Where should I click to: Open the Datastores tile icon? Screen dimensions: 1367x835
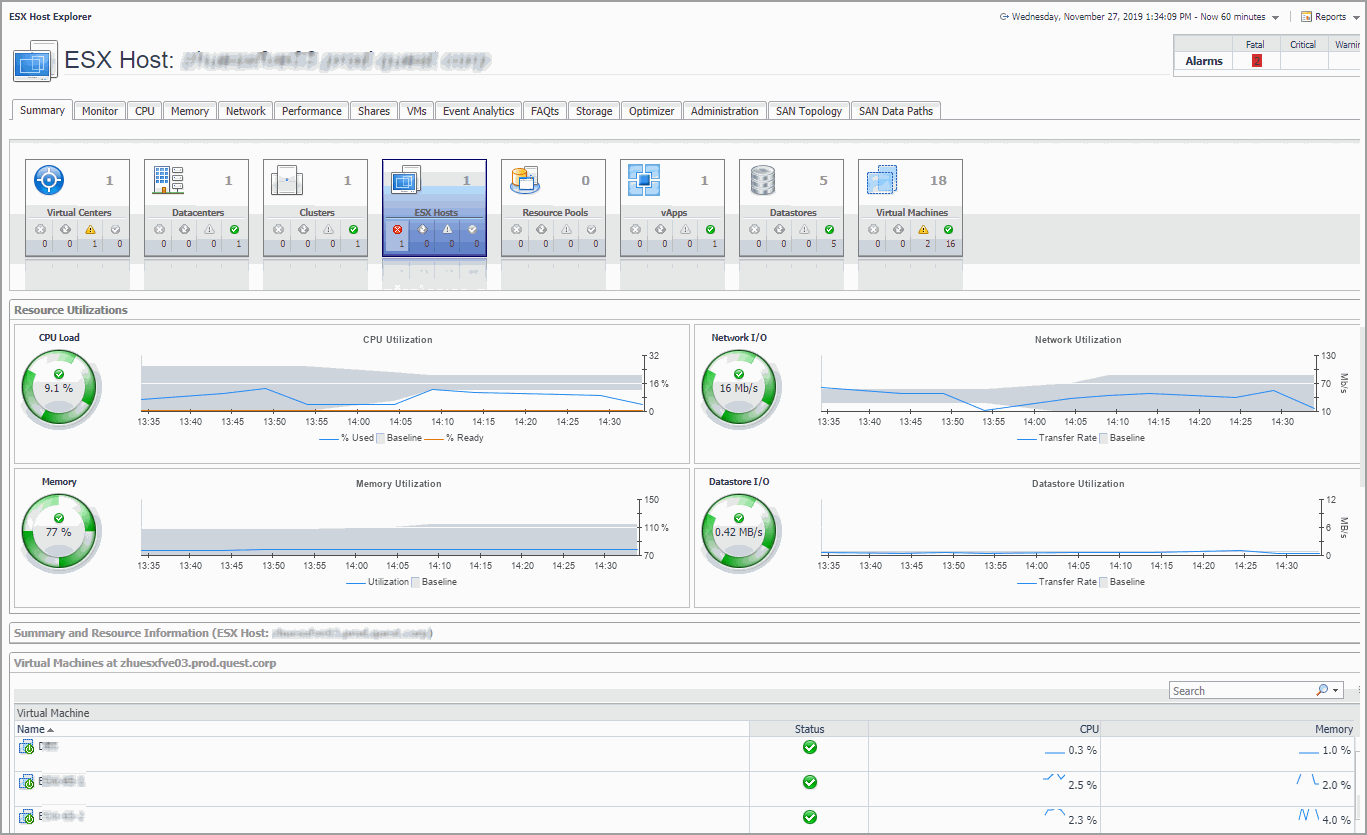click(763, 180)
